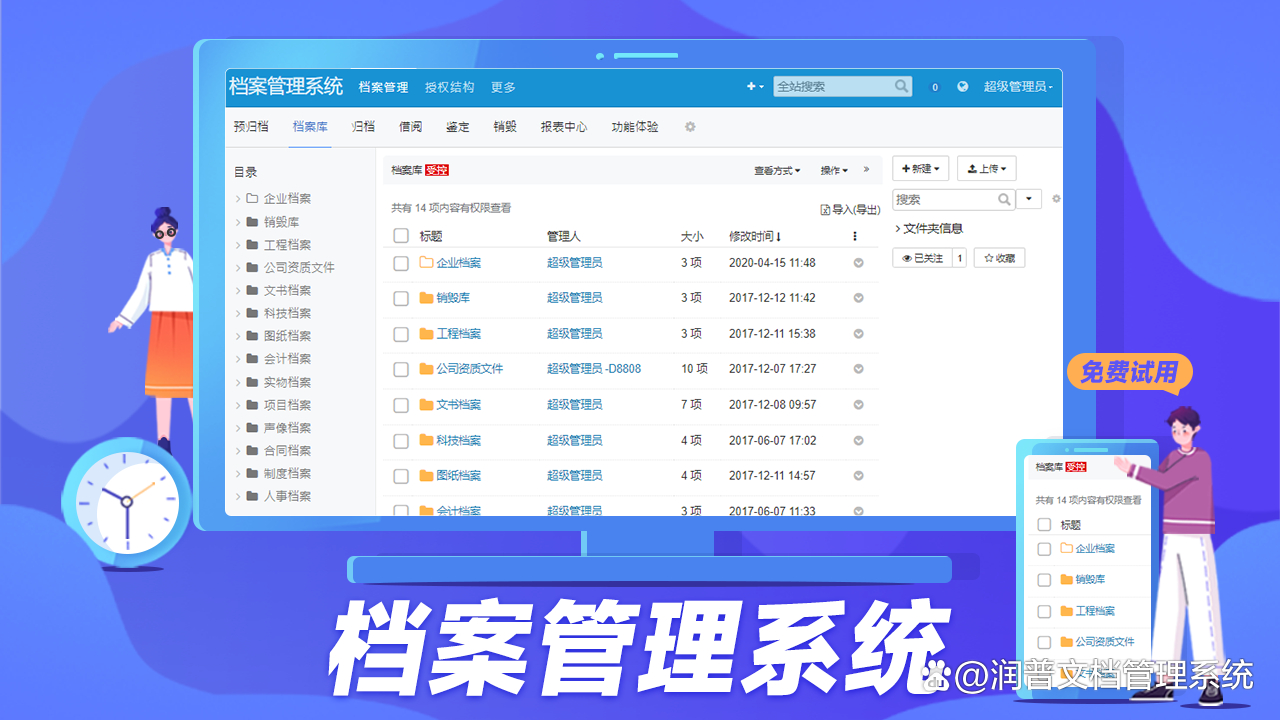Click the 人事档案 folder icon in the directory tree

pos(253,496)
